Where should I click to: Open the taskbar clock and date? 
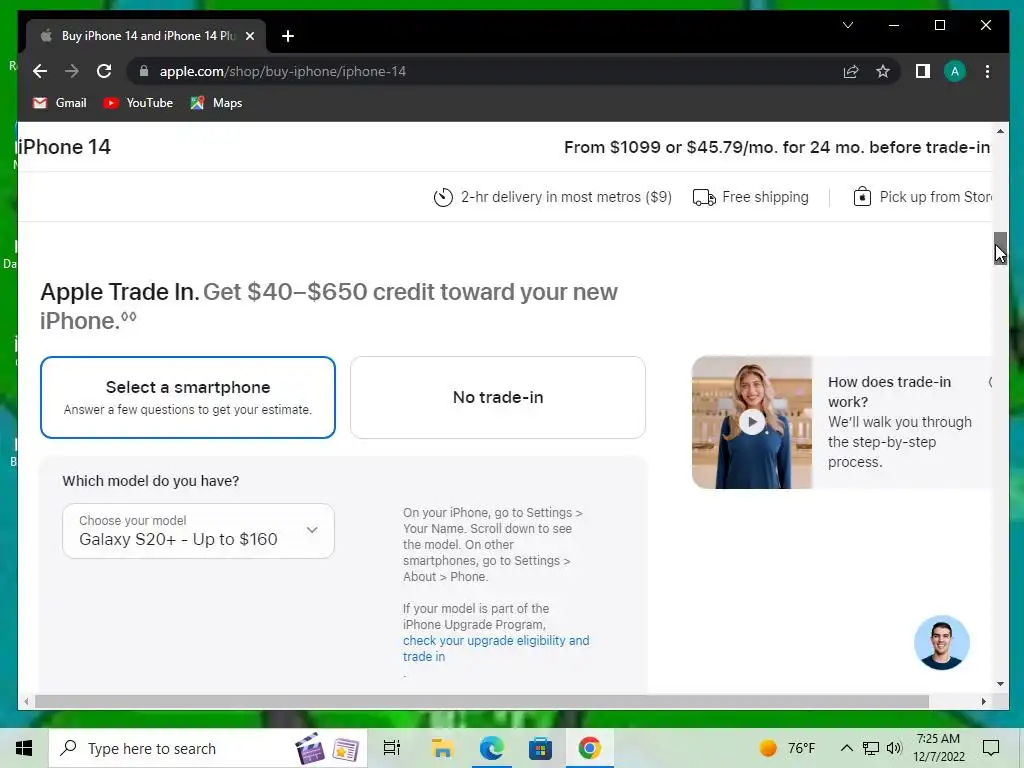938,748
